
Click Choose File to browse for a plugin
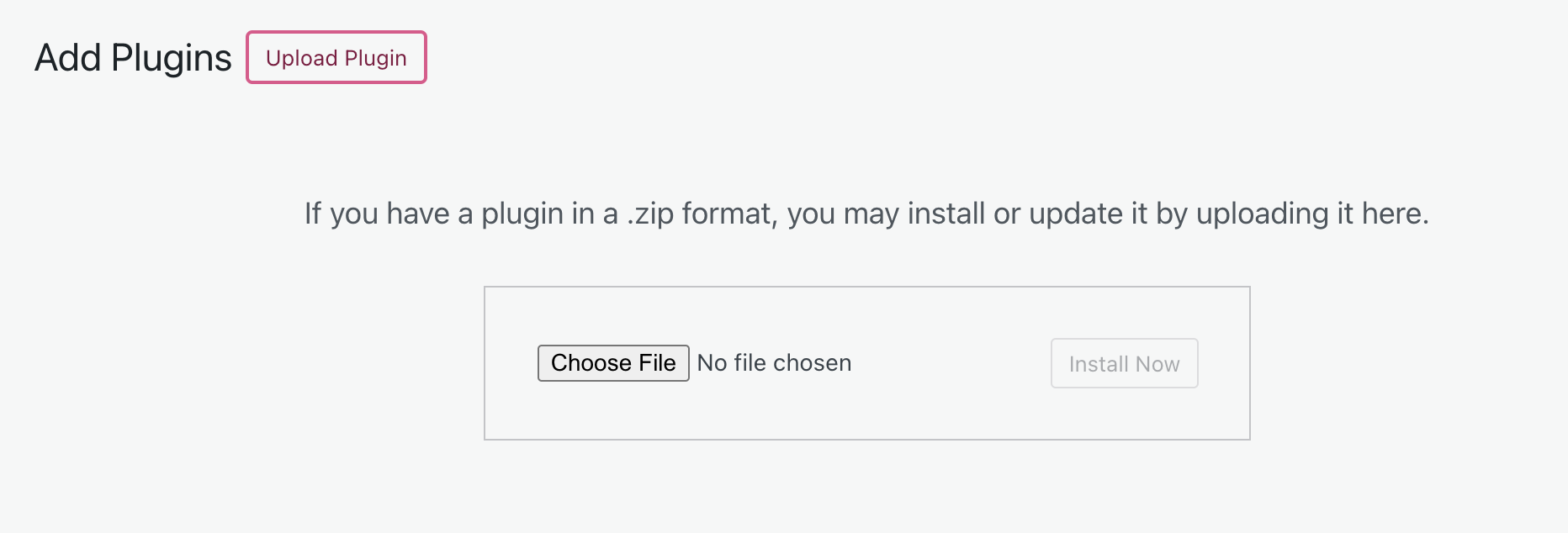pyautogui.click(x=613, y=362)
